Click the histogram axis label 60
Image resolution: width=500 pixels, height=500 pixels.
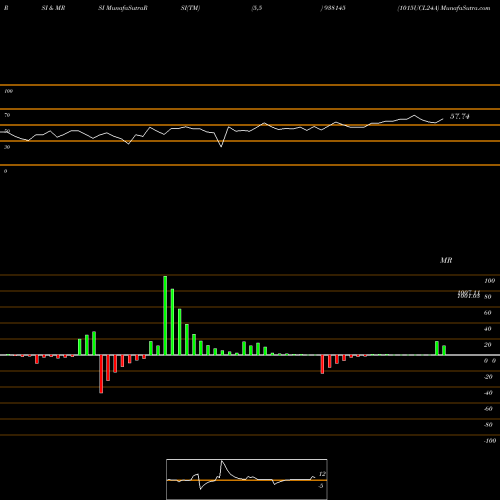pyautogui.click(x=487, y=313)
